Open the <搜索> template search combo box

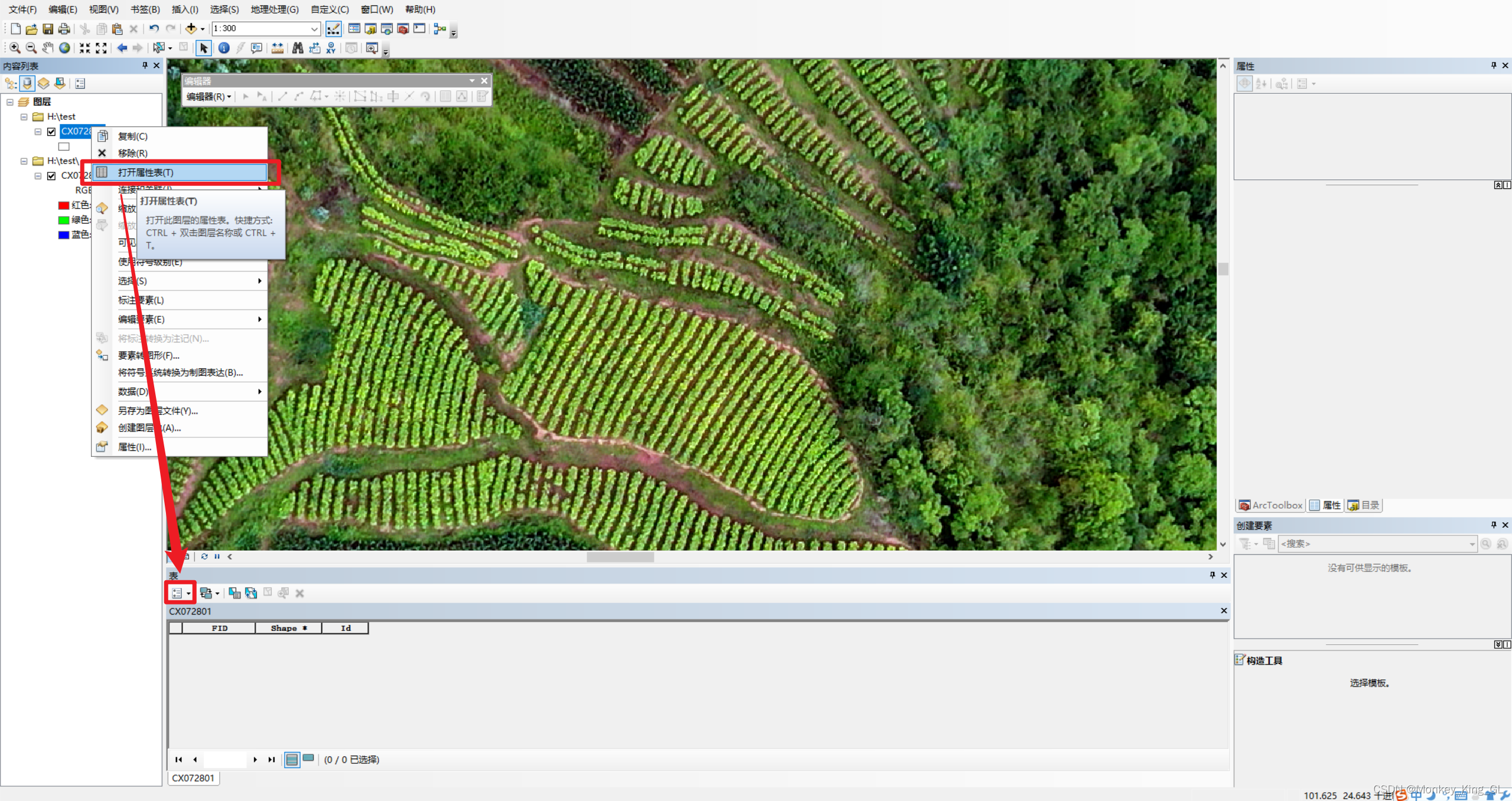point(1377,544)
